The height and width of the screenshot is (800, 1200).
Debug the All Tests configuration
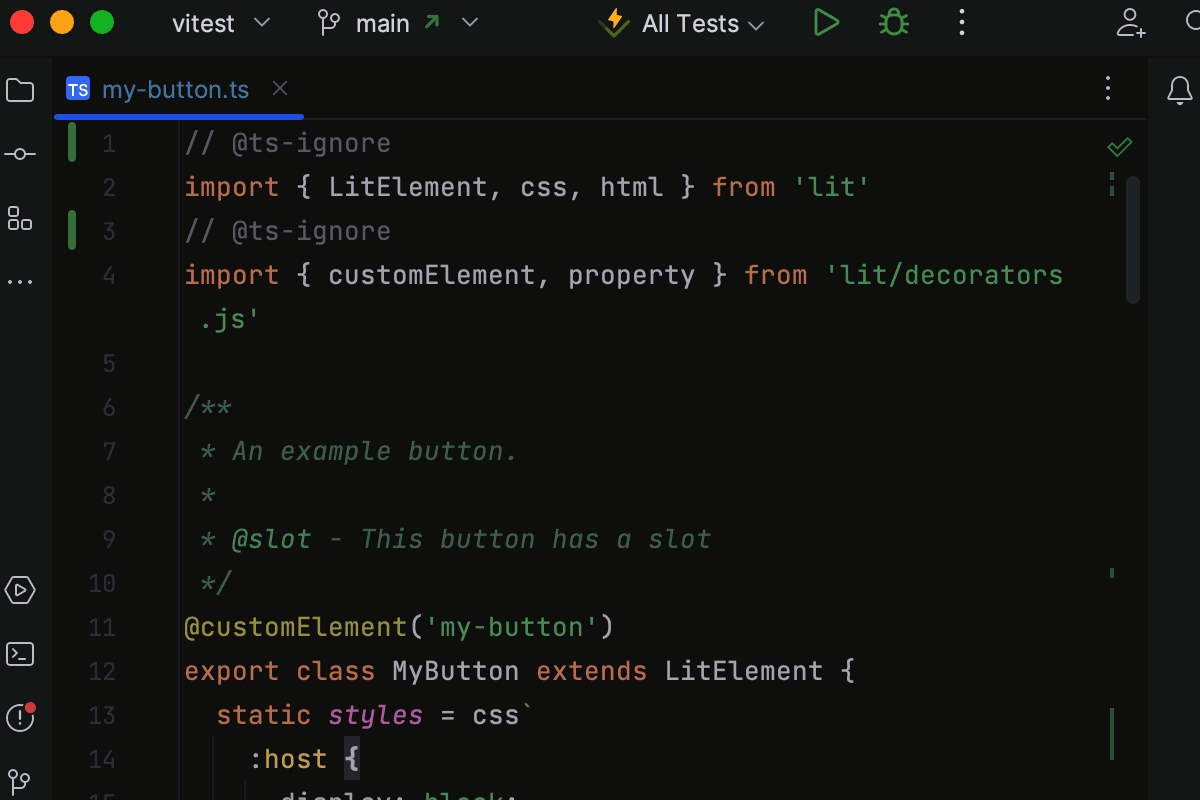[x=893, y=22]
